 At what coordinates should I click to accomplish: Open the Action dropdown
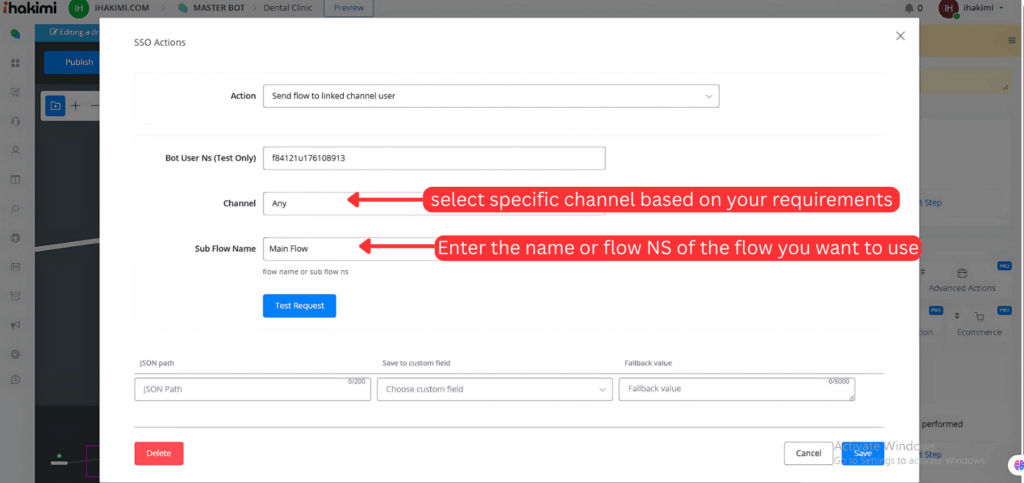490,96
